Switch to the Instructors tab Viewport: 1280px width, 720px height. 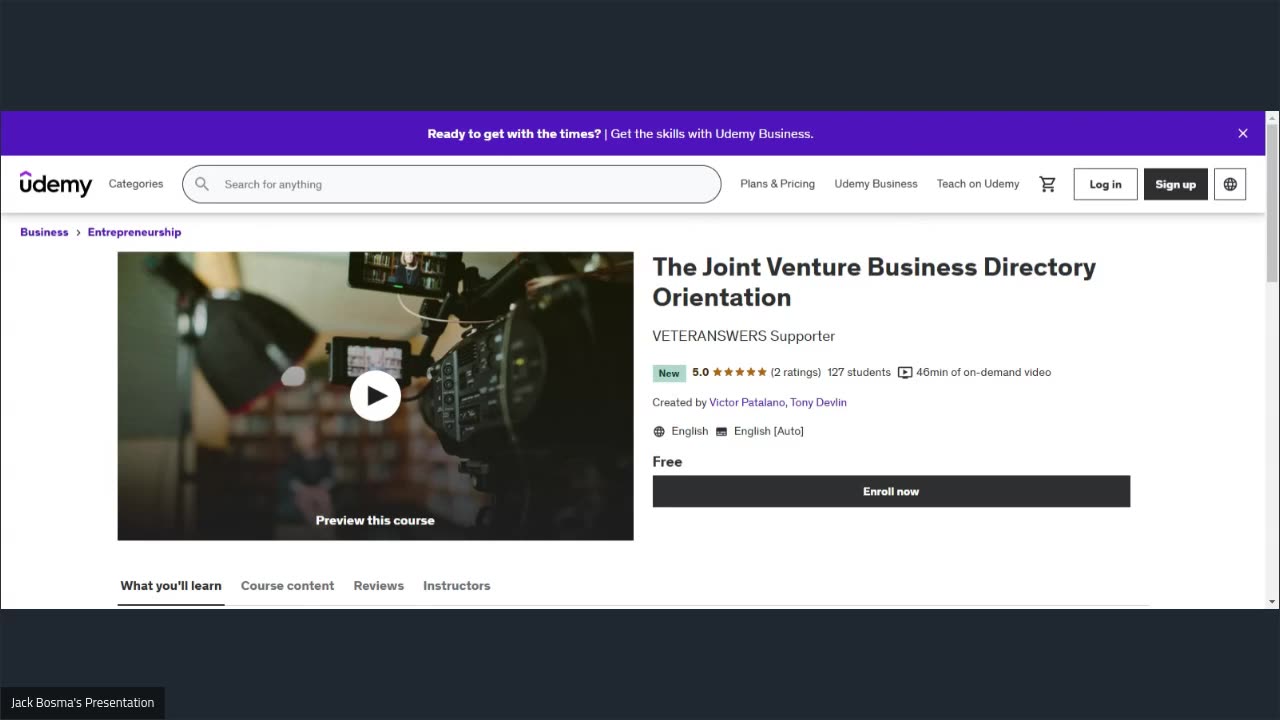tap(456, 586)
